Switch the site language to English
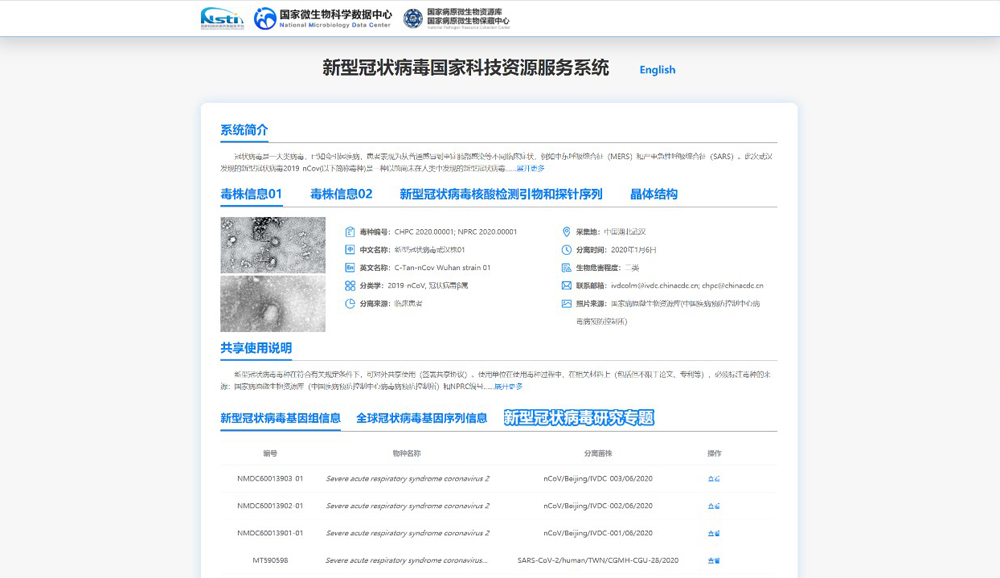 [657, 70]
